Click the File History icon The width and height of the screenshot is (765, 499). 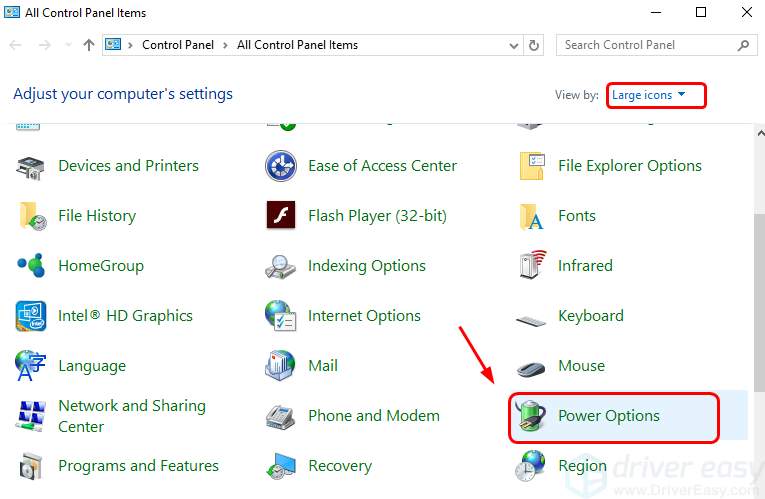[x=32, y=216]
